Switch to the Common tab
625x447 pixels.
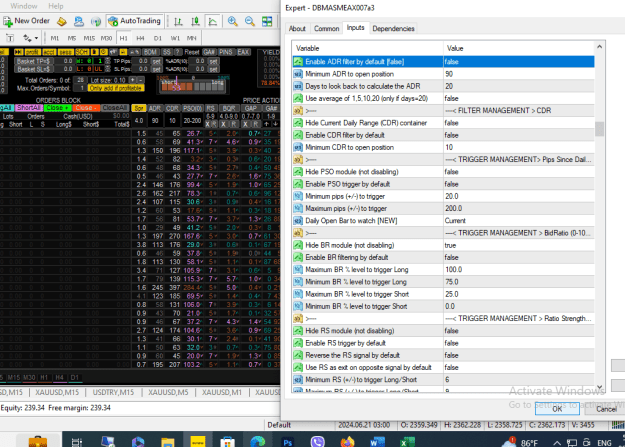click(326, 29)
